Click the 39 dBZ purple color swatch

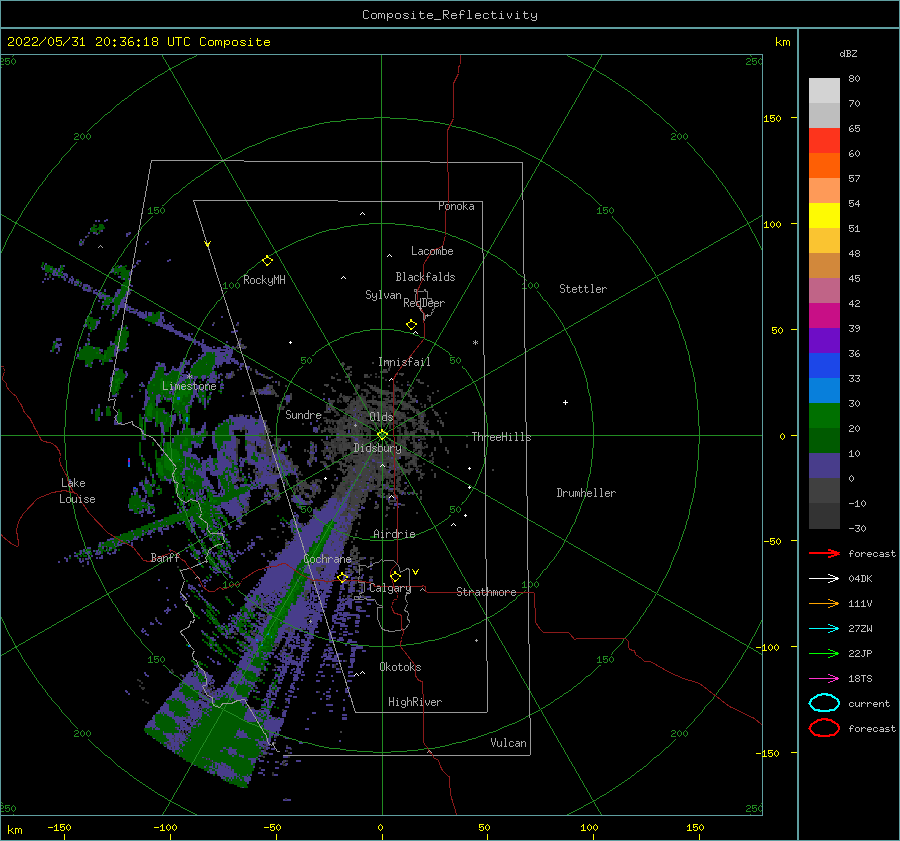(824, 340)
